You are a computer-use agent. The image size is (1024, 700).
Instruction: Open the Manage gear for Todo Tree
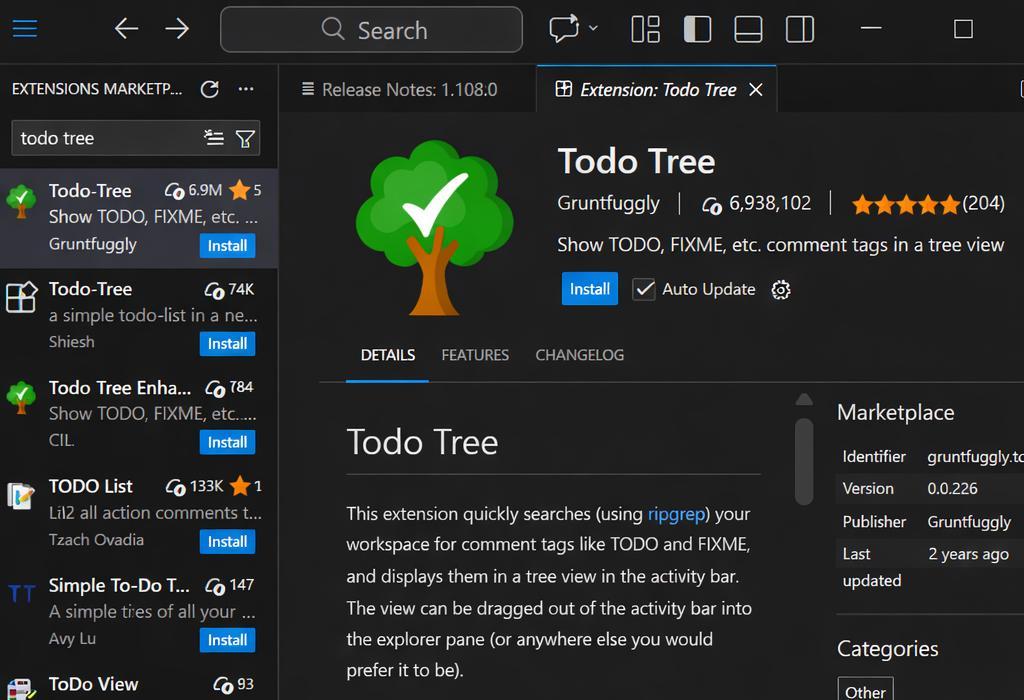tap(780, 289)
